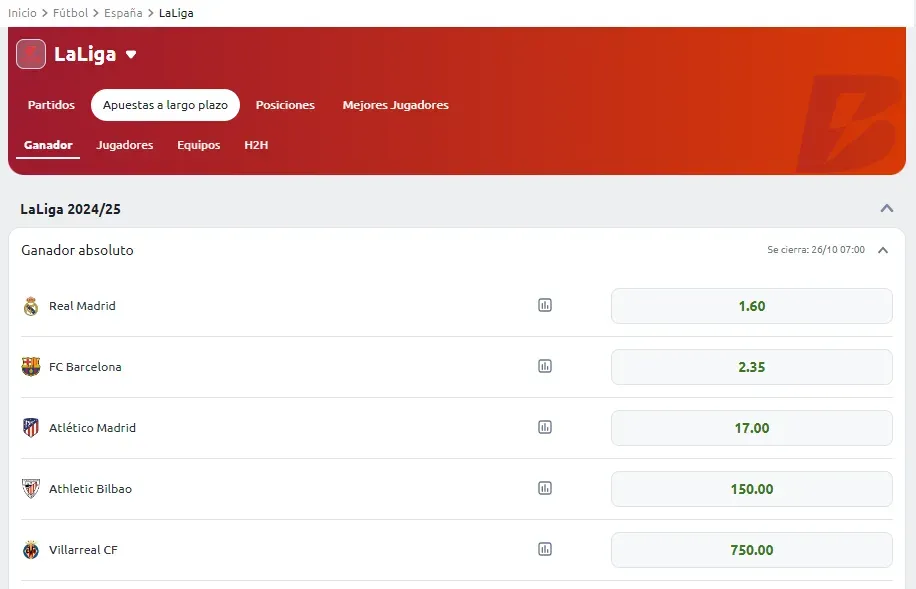Open stats icon for Real Madrid
Screen dimensions: 916x589
tap(544, 305)
